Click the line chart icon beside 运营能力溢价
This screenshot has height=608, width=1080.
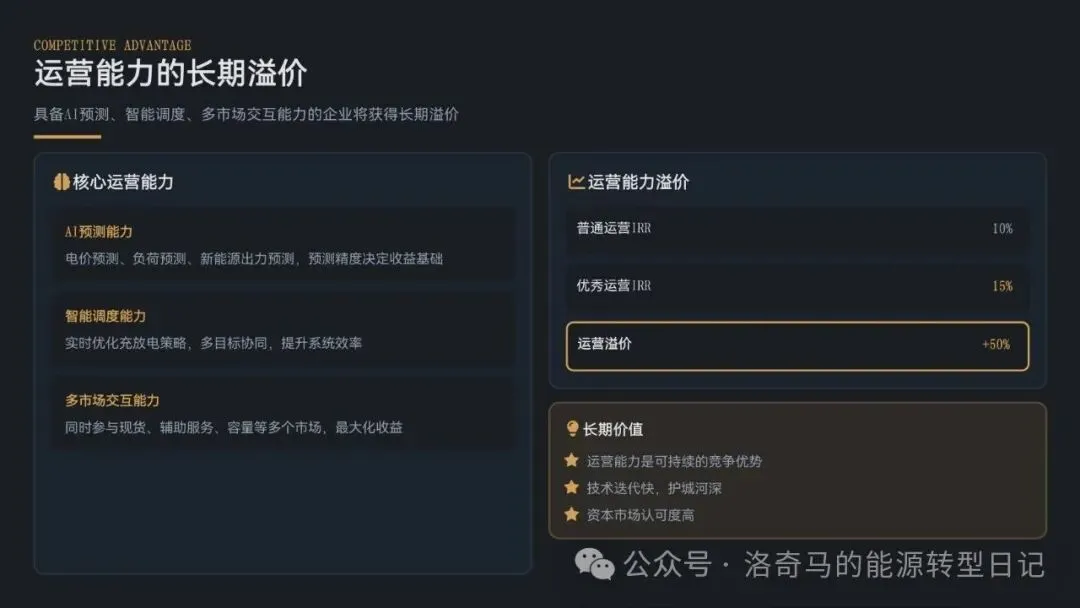click(x=576, y=182)
